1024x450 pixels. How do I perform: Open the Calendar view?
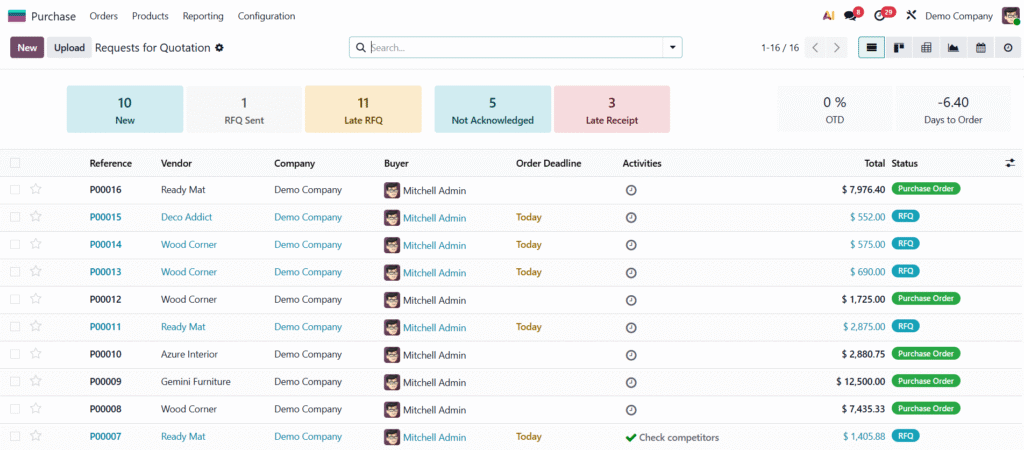980,48
